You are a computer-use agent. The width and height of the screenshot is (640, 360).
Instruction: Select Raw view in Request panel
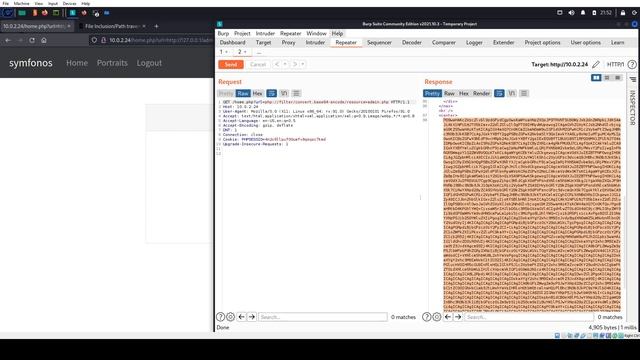click(x=243, y=93)
